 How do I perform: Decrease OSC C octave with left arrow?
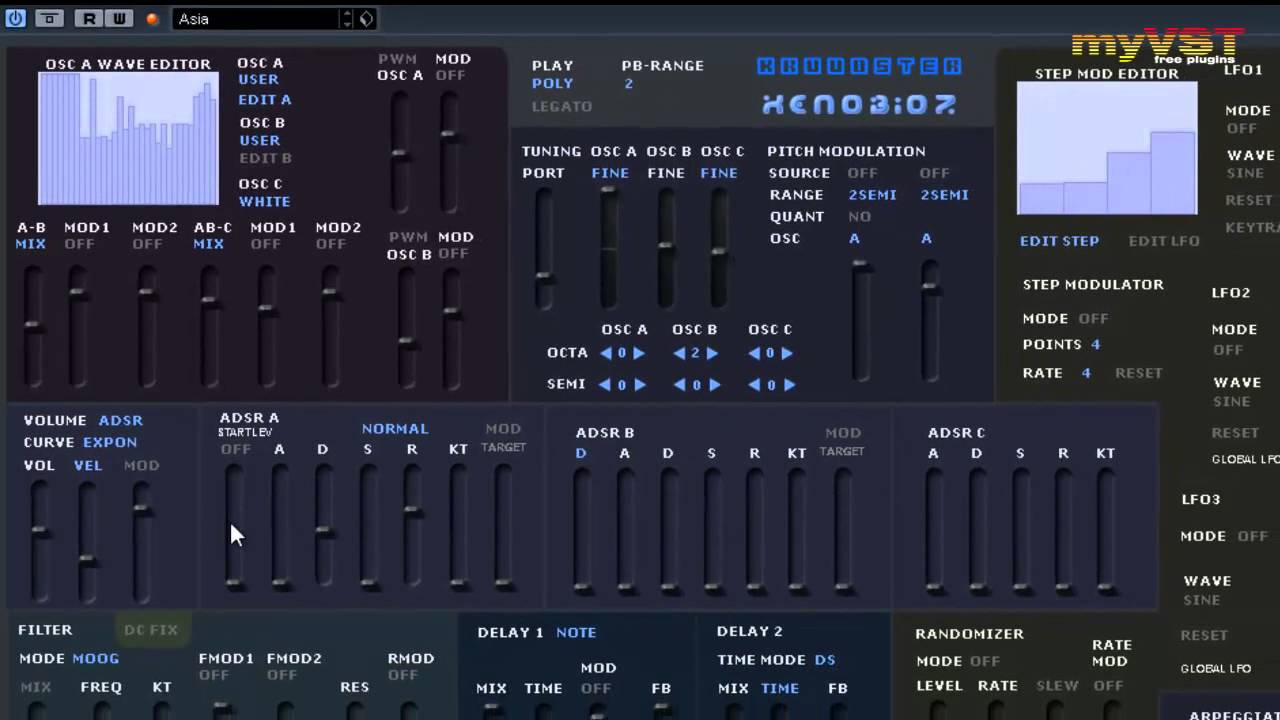click(754, 353)
